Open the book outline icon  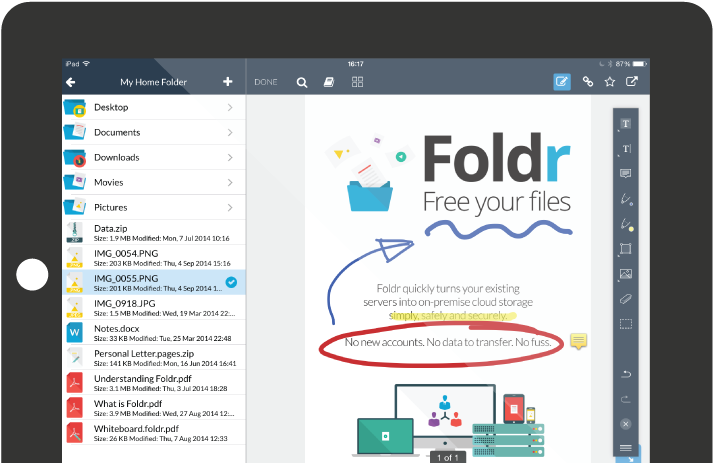pyautogui.click(x=329, y=82)
